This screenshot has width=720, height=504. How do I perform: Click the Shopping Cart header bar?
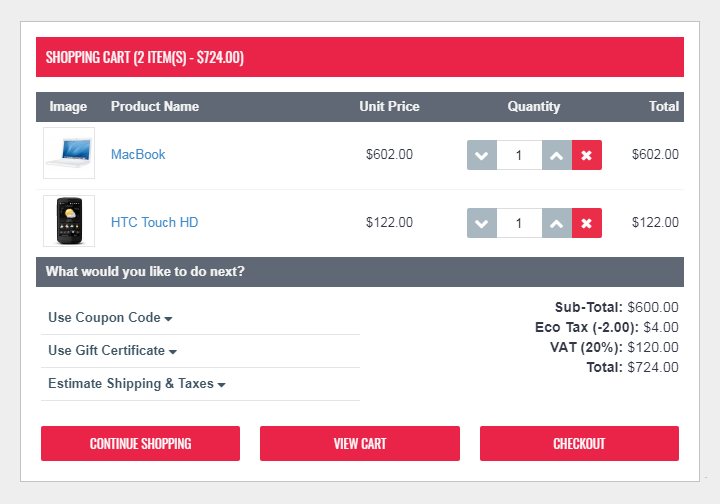click(x=360, y=57)
